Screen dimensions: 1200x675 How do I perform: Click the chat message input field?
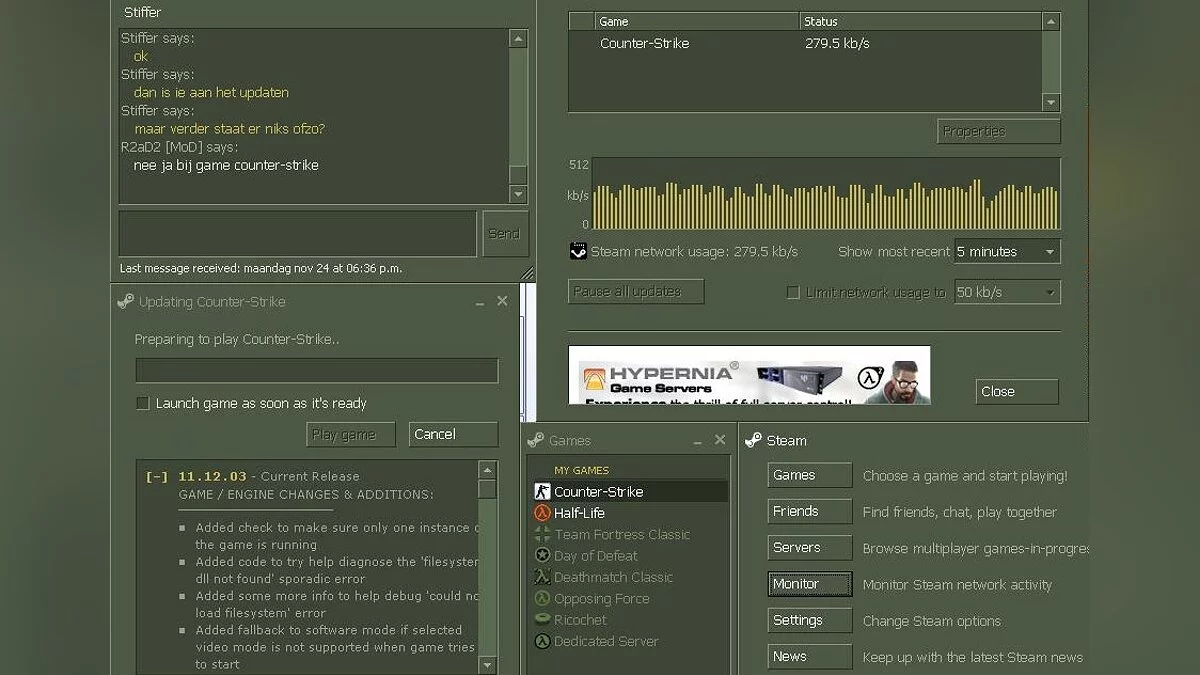297,233
